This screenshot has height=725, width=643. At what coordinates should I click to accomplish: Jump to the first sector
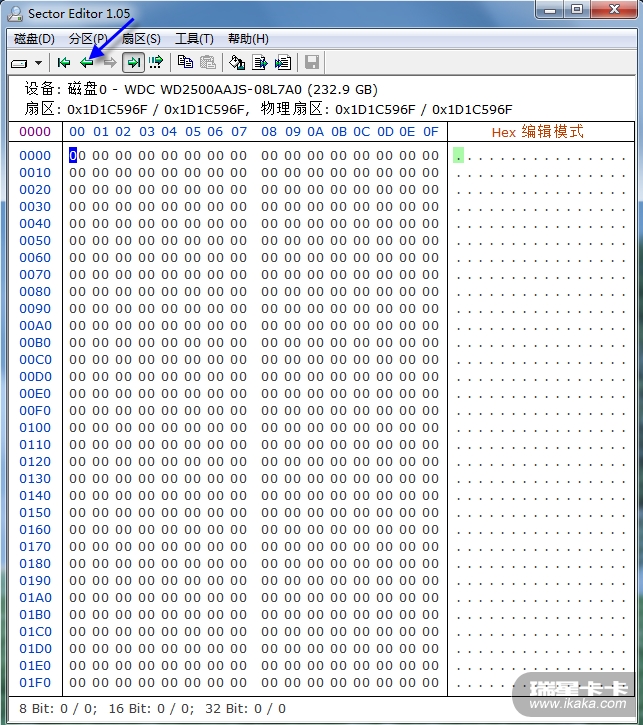click(64, 63)
